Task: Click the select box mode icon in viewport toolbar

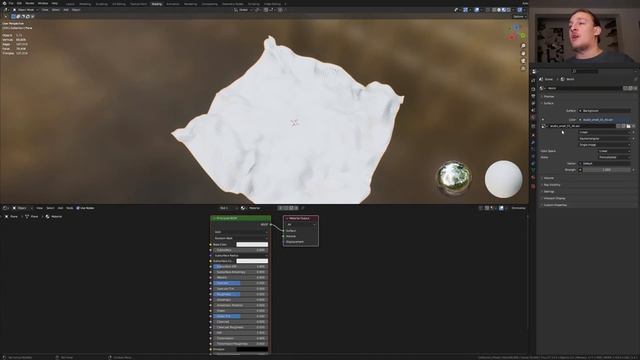Action: [x=13, y=17]
